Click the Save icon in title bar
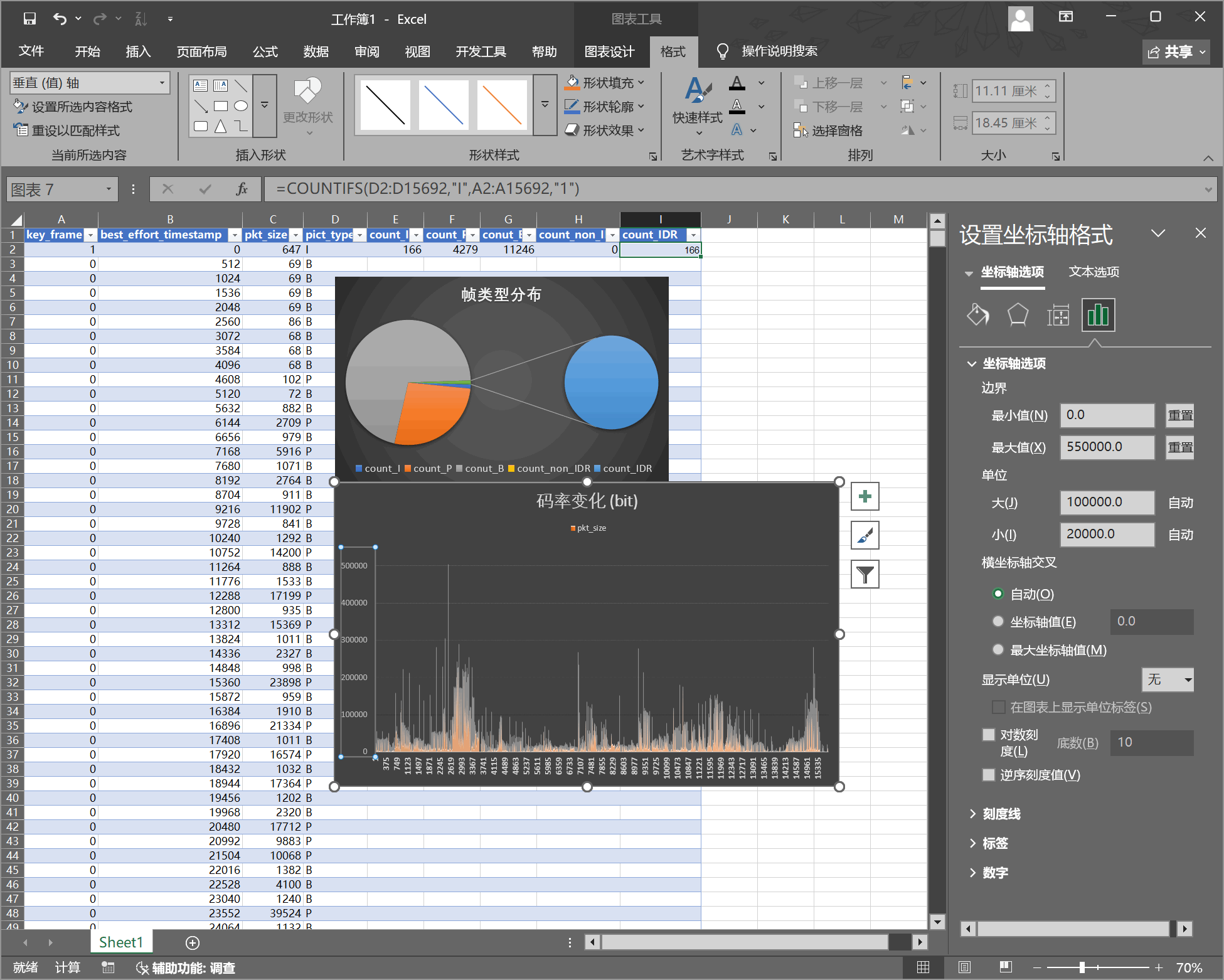This screenshot has height=980, width=1224. pos(29,19)
